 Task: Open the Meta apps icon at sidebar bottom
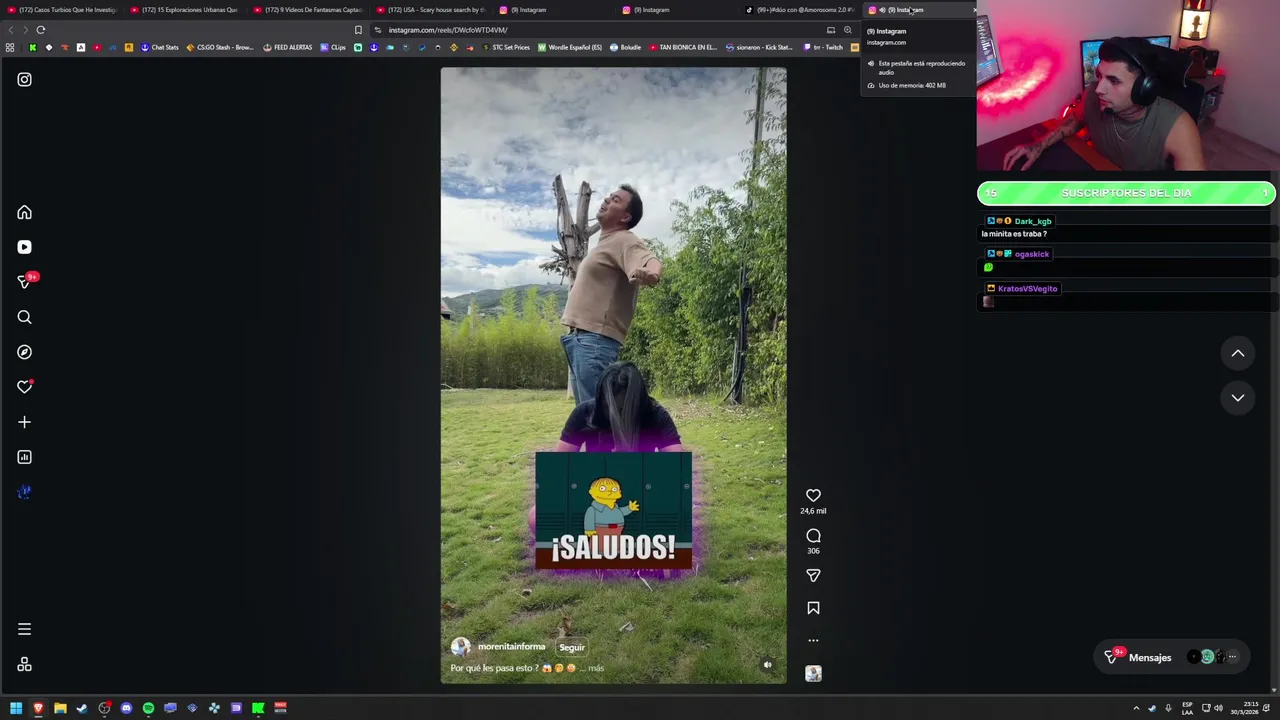coord(24,664)
